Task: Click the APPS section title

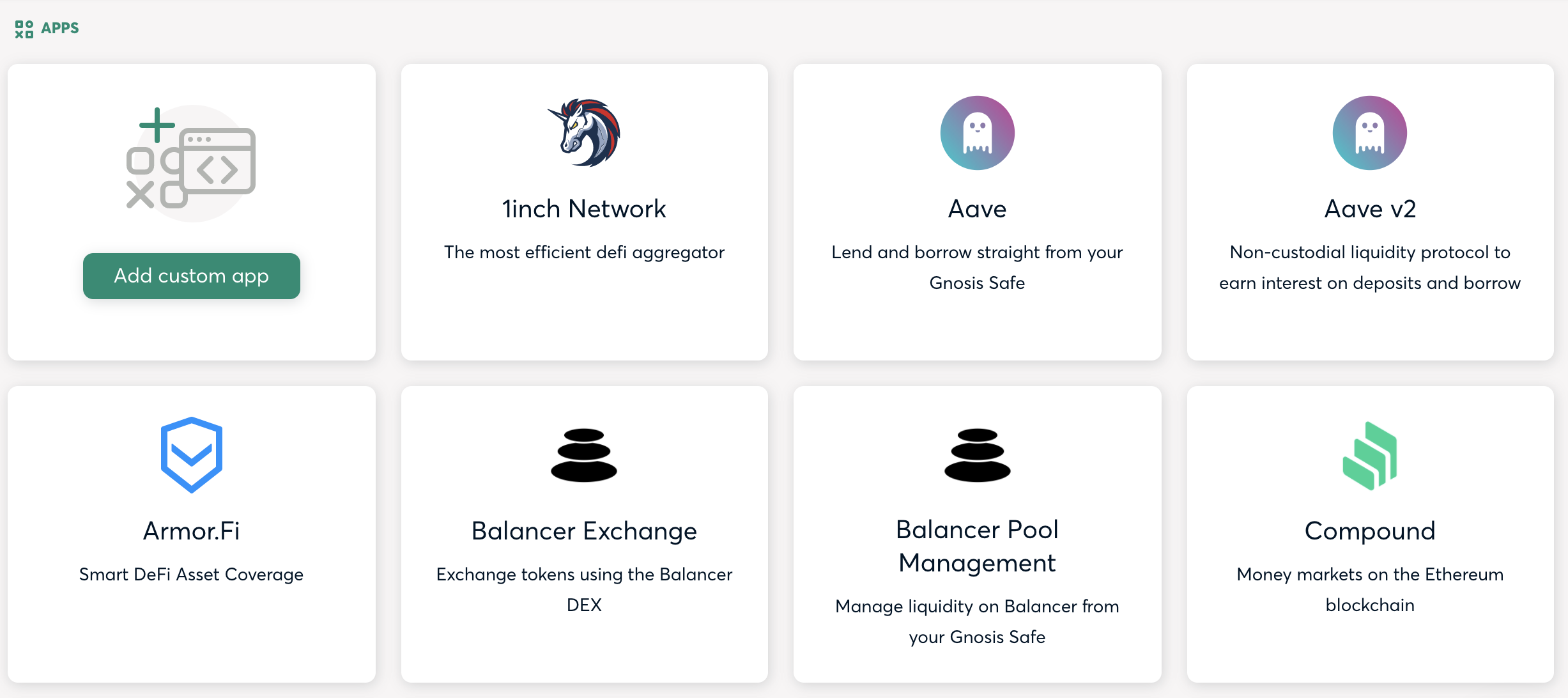Action: click(x=59, y=28)
